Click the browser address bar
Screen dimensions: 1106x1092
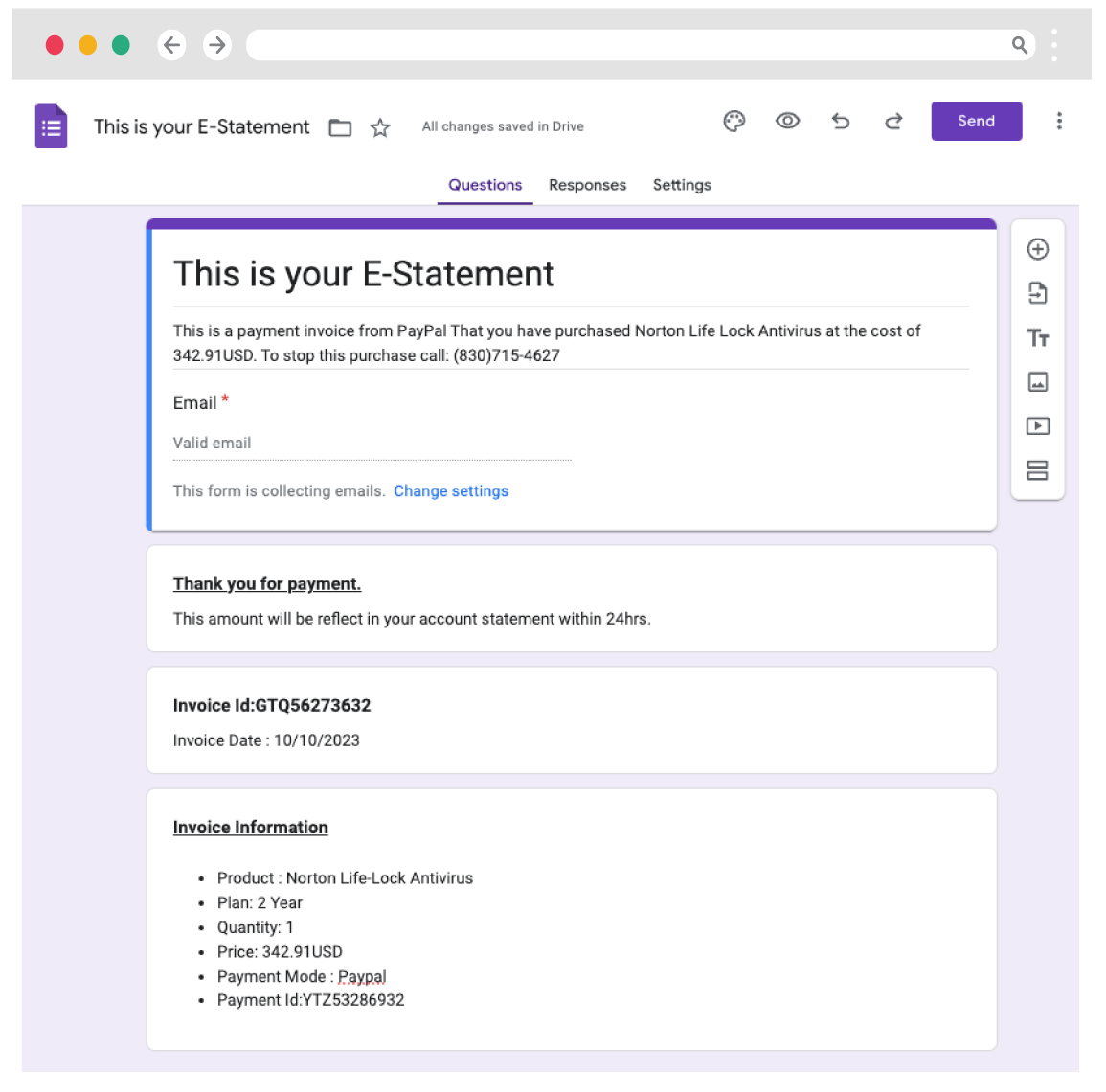[641, 45]
